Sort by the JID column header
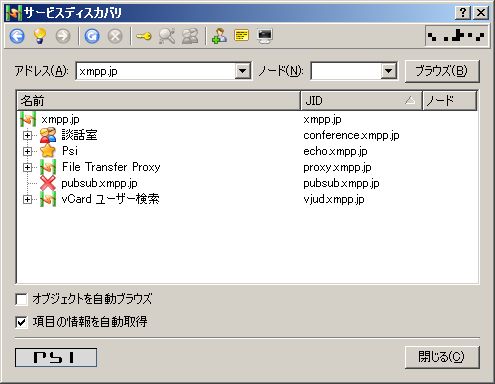This screenshot has height=384, width=495. pyautogui.click(x=362, y=100)
